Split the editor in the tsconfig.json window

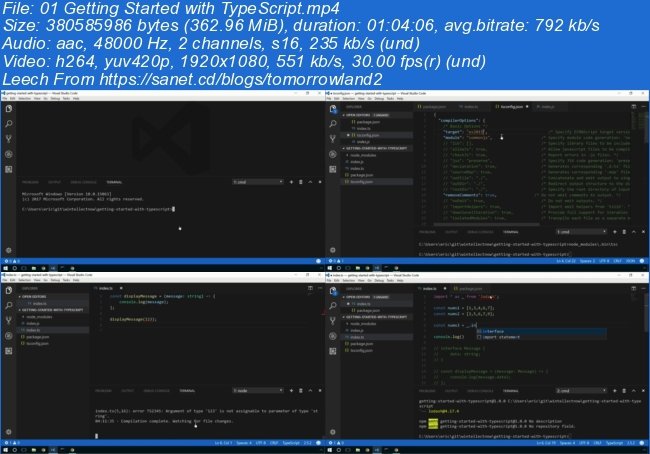[x=634, y=107]
